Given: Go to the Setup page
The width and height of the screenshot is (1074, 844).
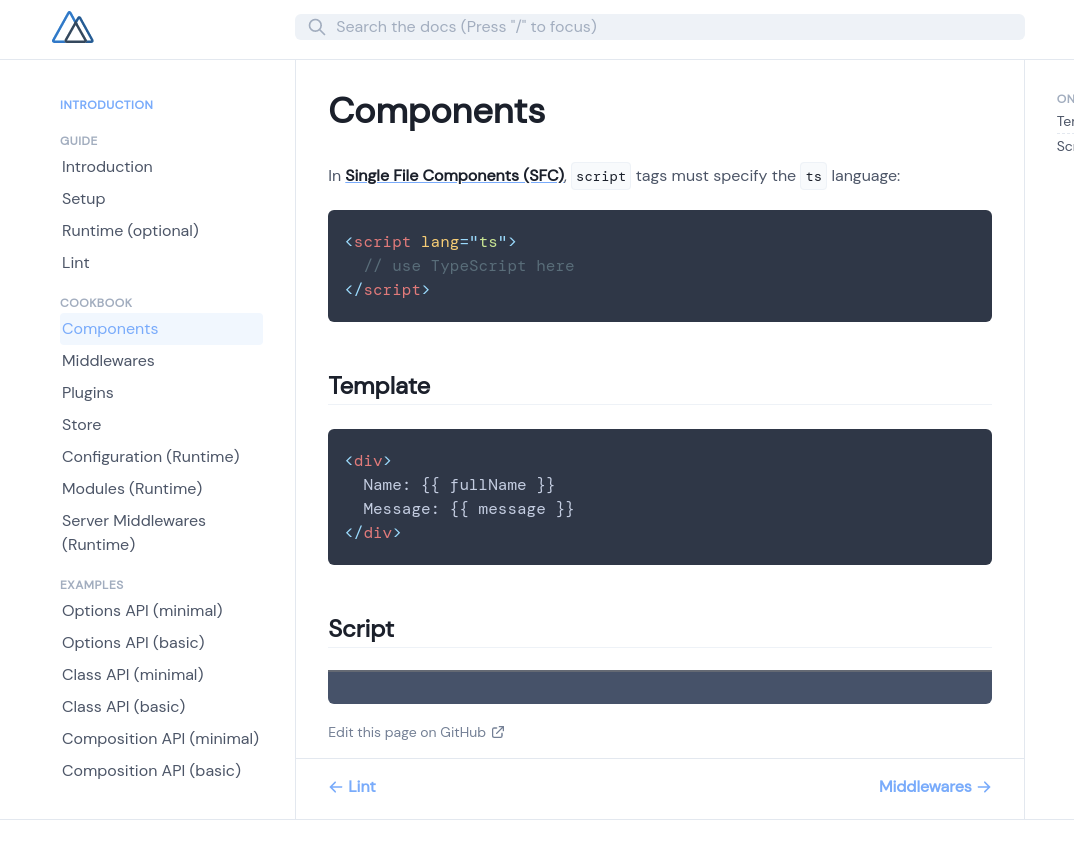Looking at the screenshot, I should click(x=84, y=199).
